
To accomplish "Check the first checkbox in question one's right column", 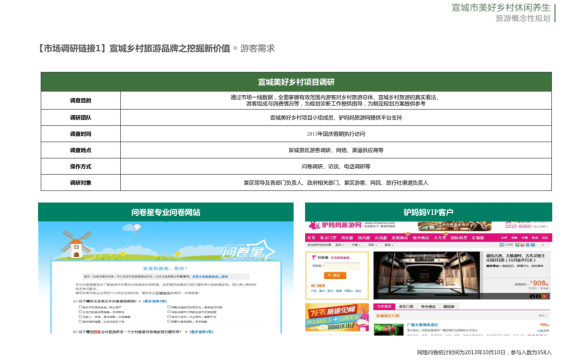I will point(169,307).
